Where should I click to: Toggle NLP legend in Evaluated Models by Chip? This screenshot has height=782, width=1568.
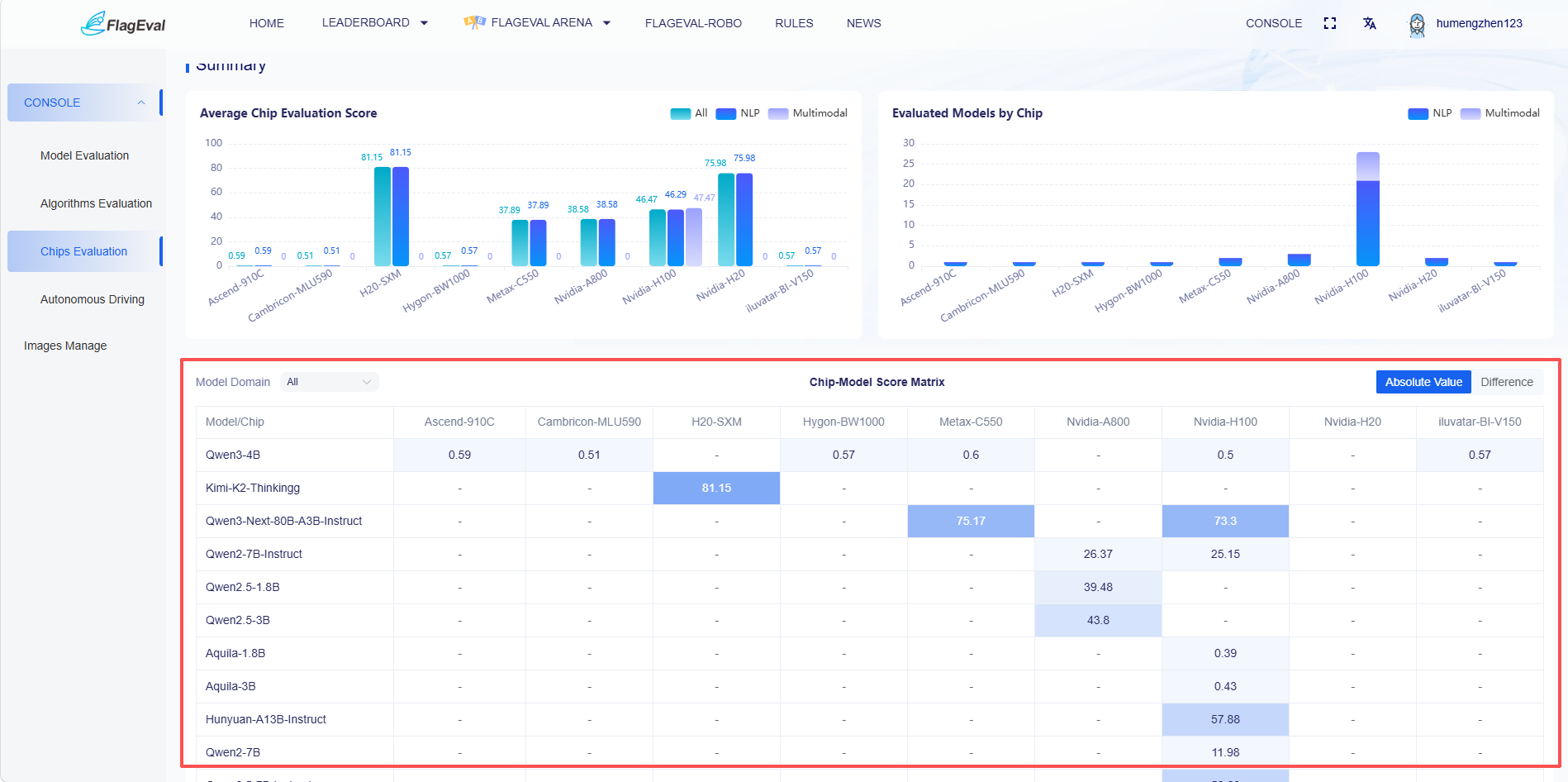coord(1430,113)
